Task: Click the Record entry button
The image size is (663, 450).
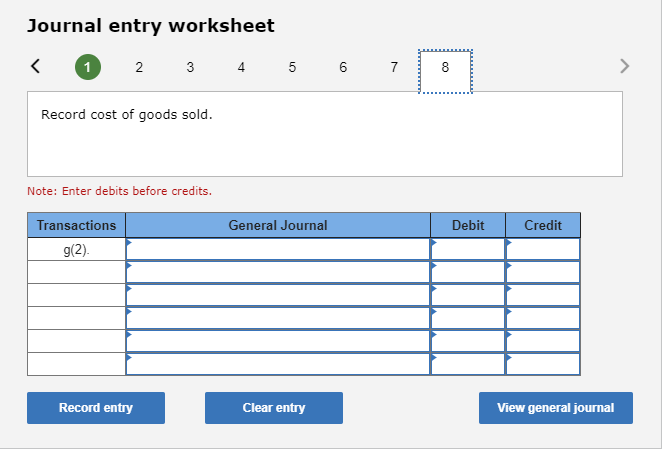Action: 96,408
